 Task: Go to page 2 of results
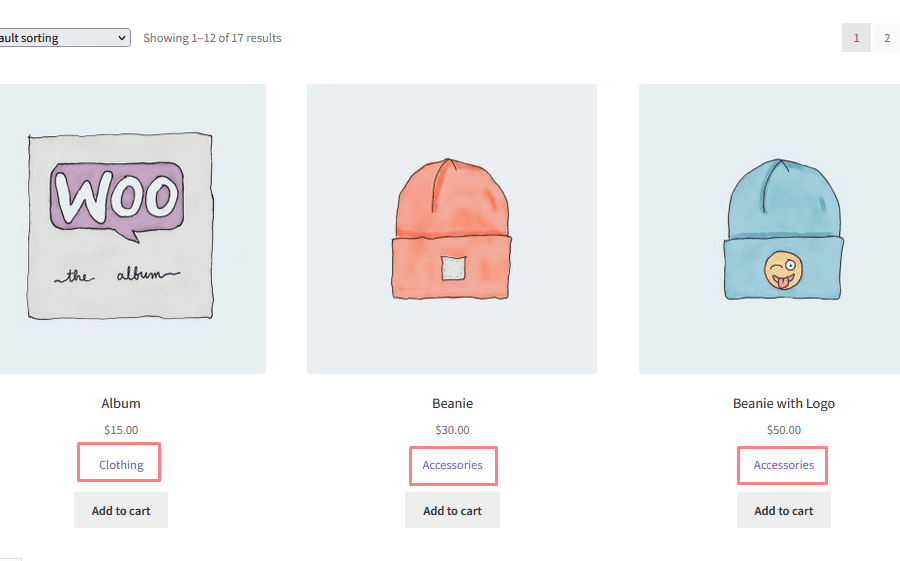coord(886,38)
